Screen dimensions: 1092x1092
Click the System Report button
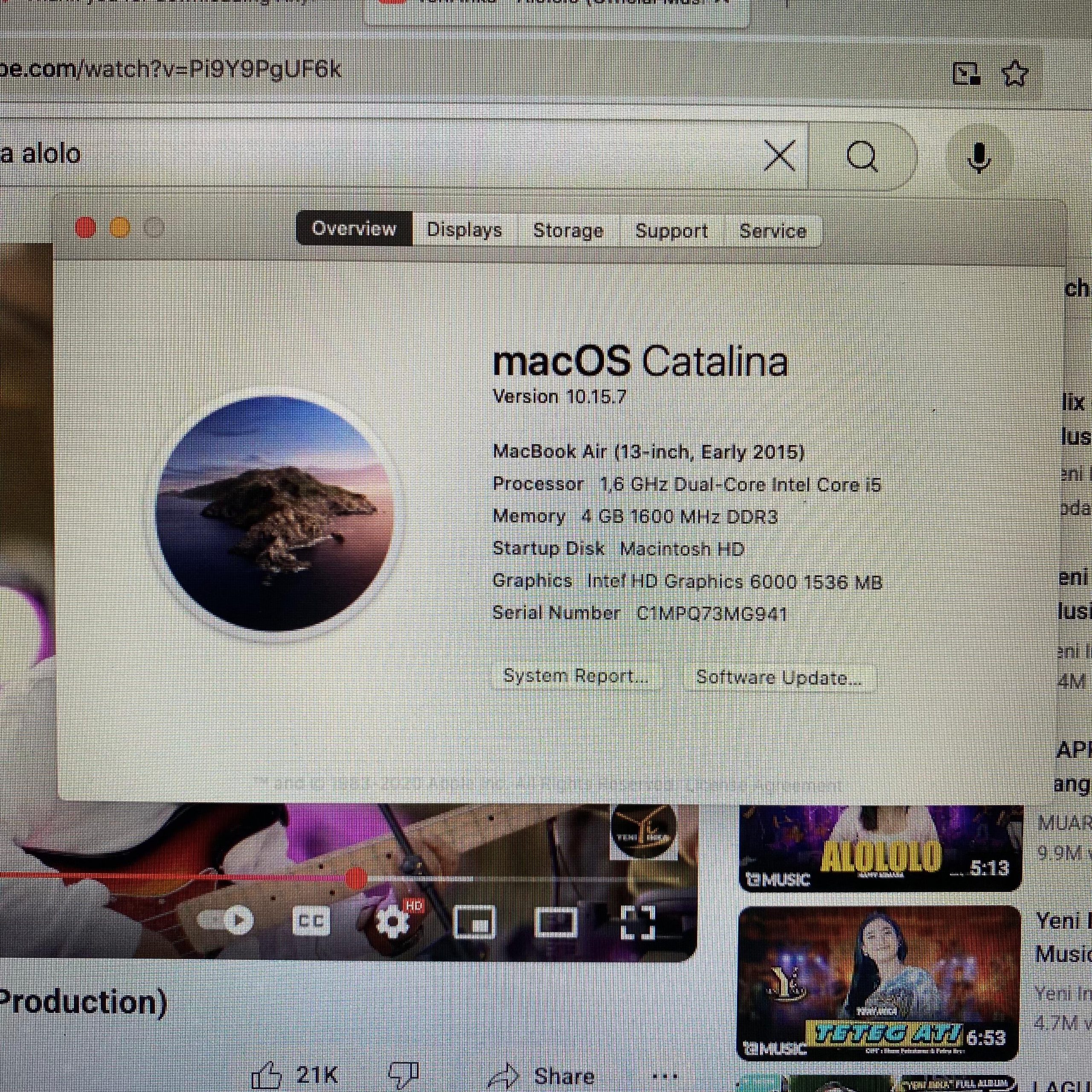(575, 676)
